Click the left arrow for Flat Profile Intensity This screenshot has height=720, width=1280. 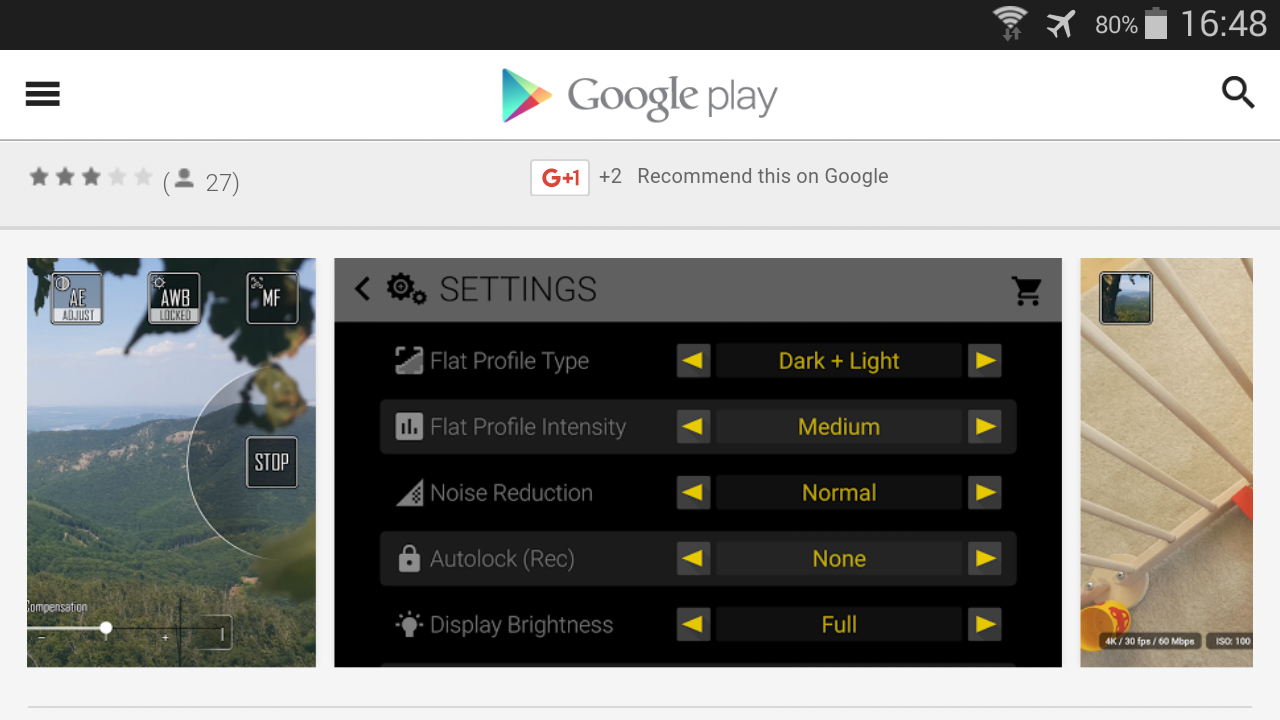(693, 427)
